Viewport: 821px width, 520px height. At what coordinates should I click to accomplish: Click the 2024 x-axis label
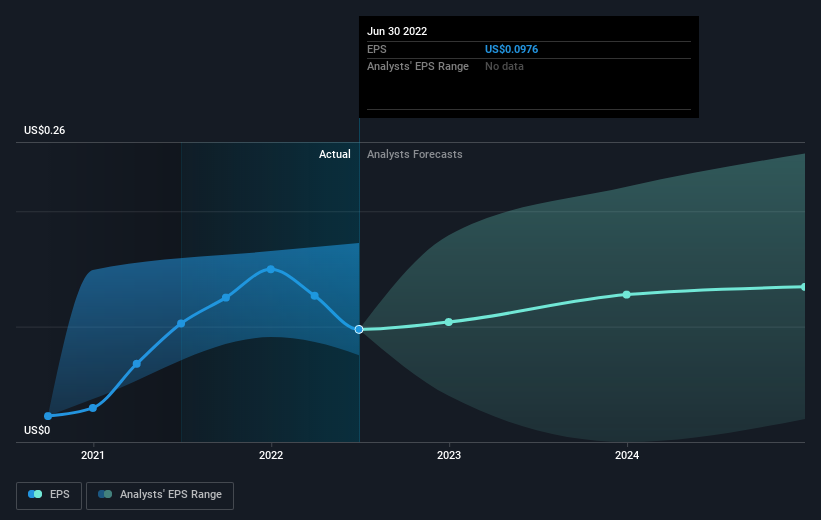coord(627,455)
